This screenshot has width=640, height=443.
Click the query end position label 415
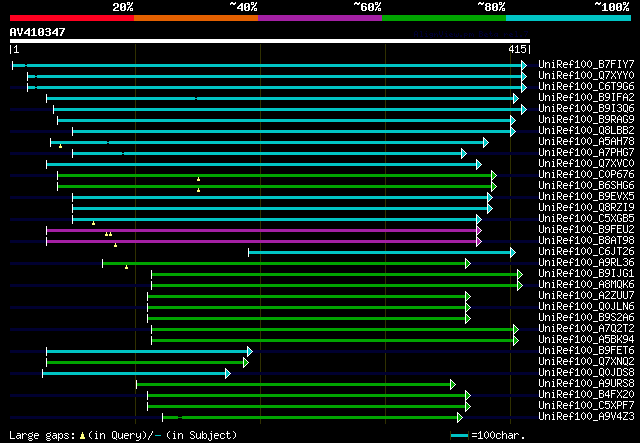517,49
